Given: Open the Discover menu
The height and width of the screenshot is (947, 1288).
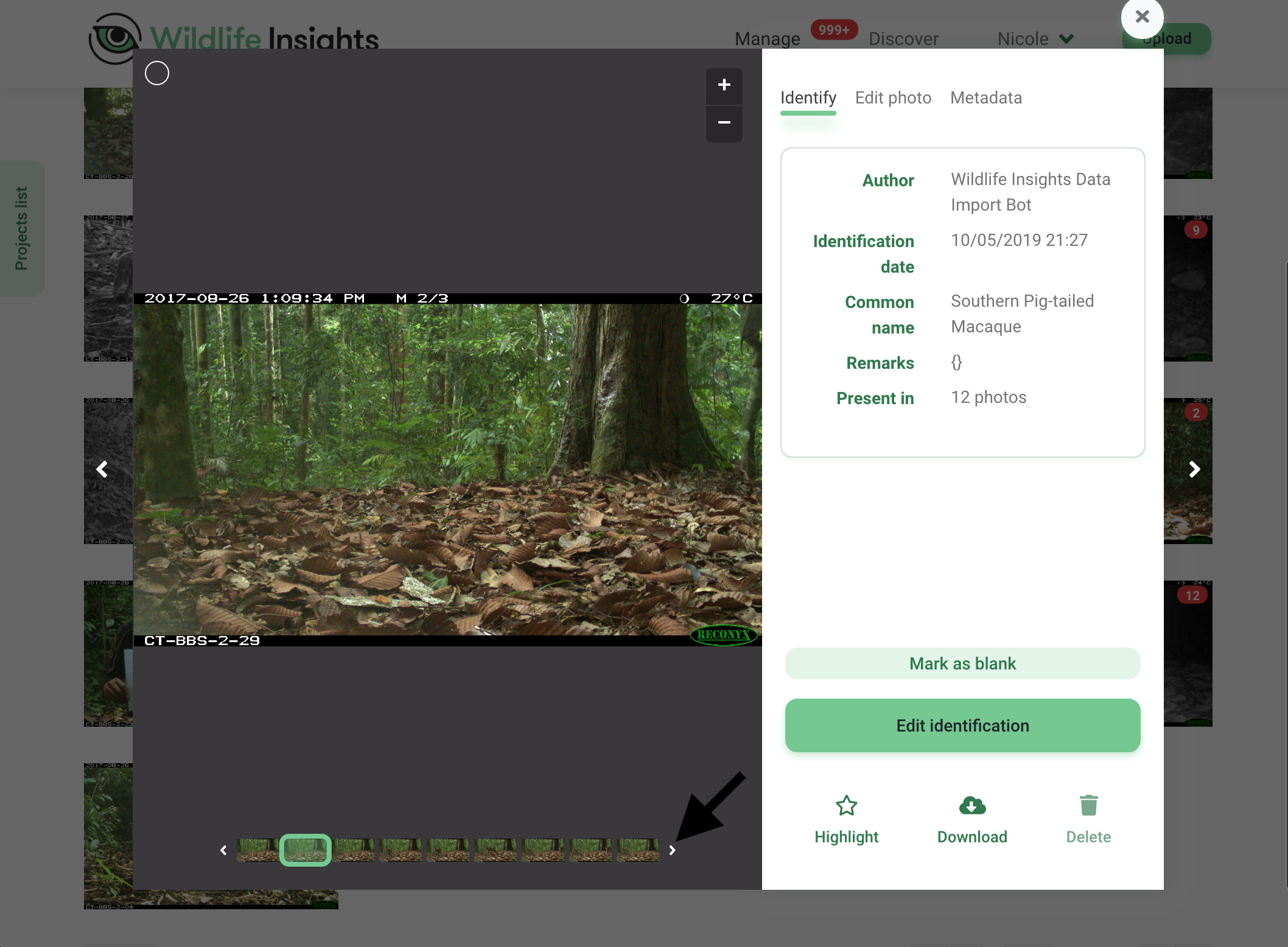Looking at the screenshot, I should (903, 39).
